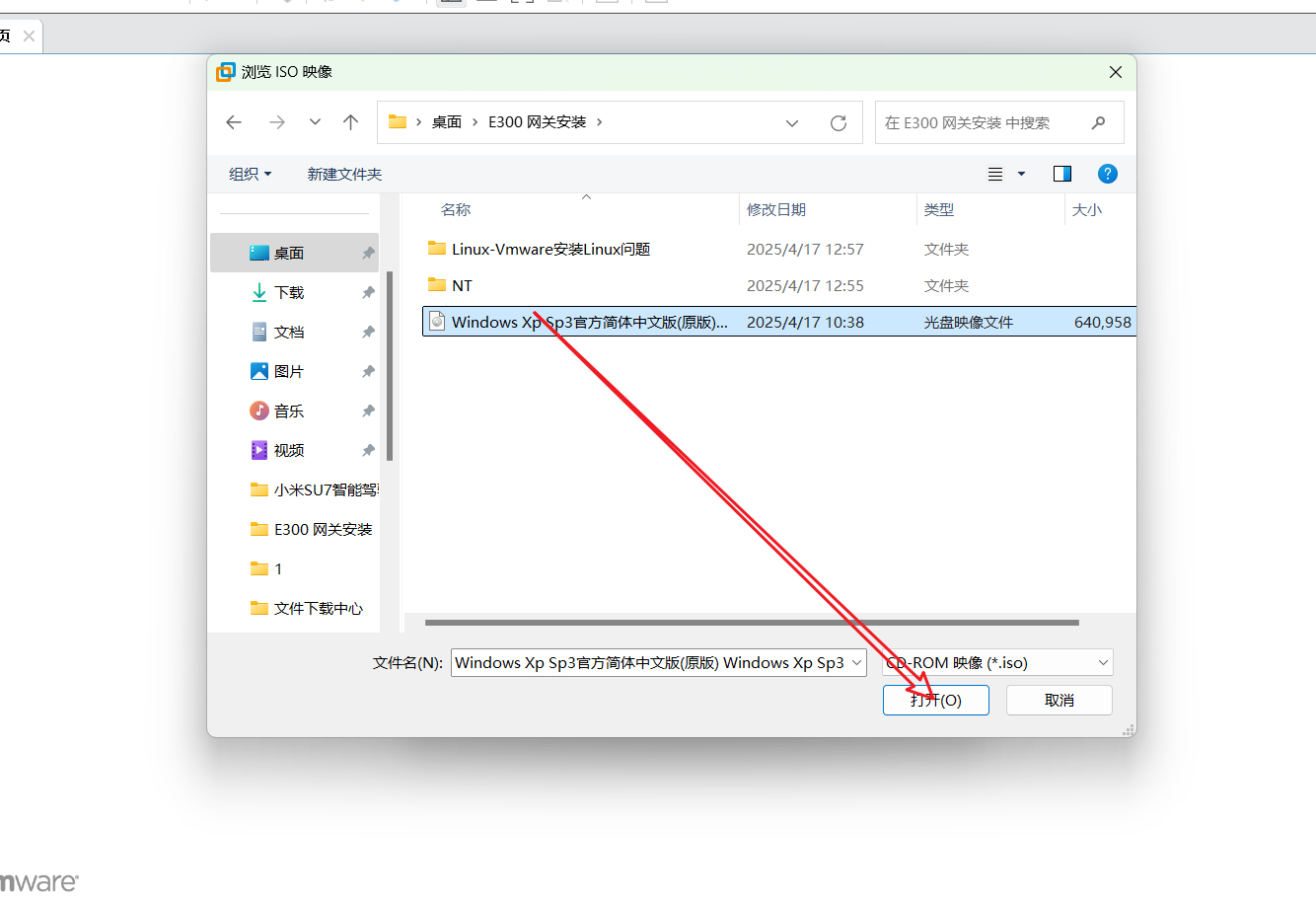Open address bar history dropdown

792,122
